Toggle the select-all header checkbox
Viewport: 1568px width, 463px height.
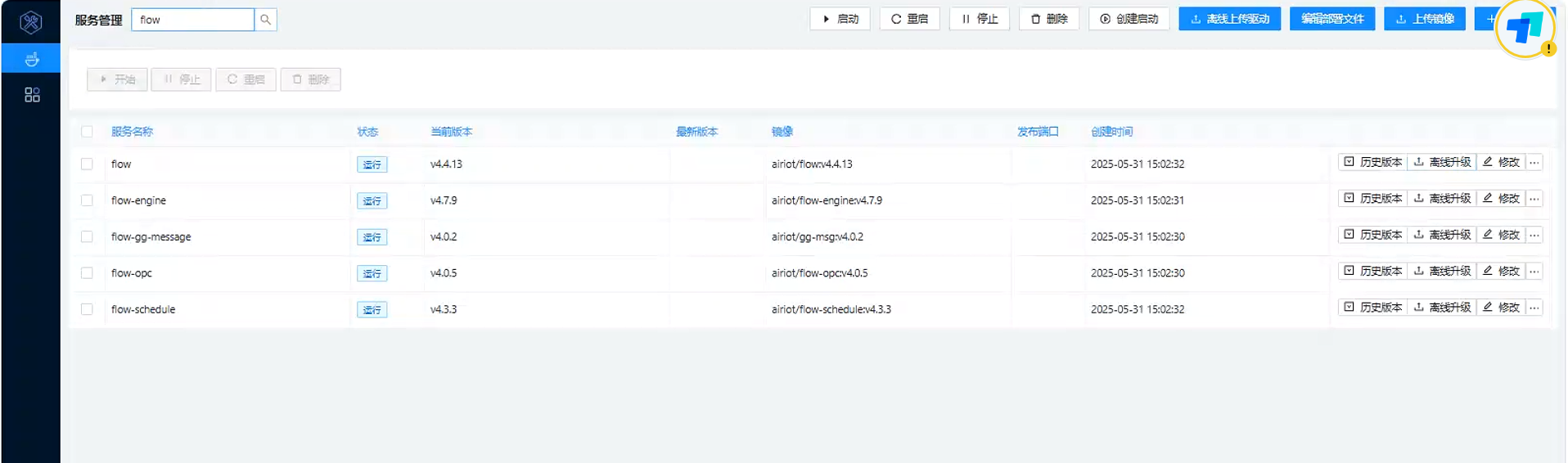(x=87, y=132)
